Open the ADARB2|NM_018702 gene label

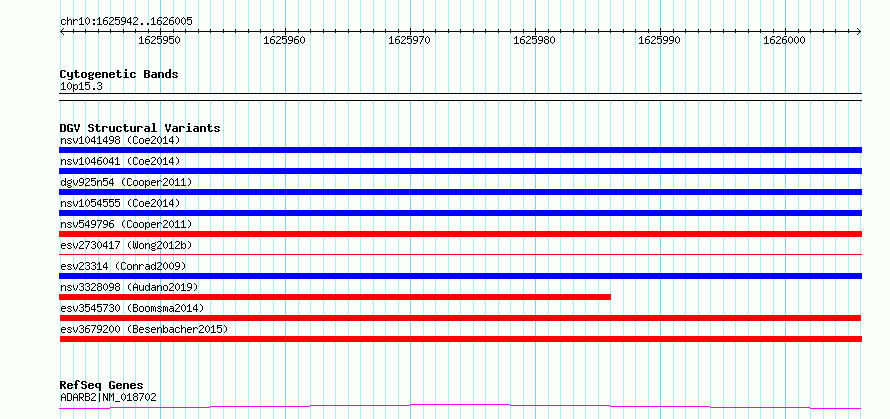pyautogui.click(x=108, y=397)
